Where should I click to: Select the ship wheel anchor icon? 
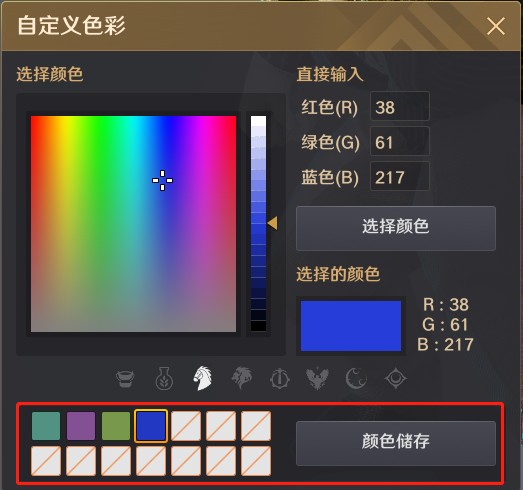(280, 378)
